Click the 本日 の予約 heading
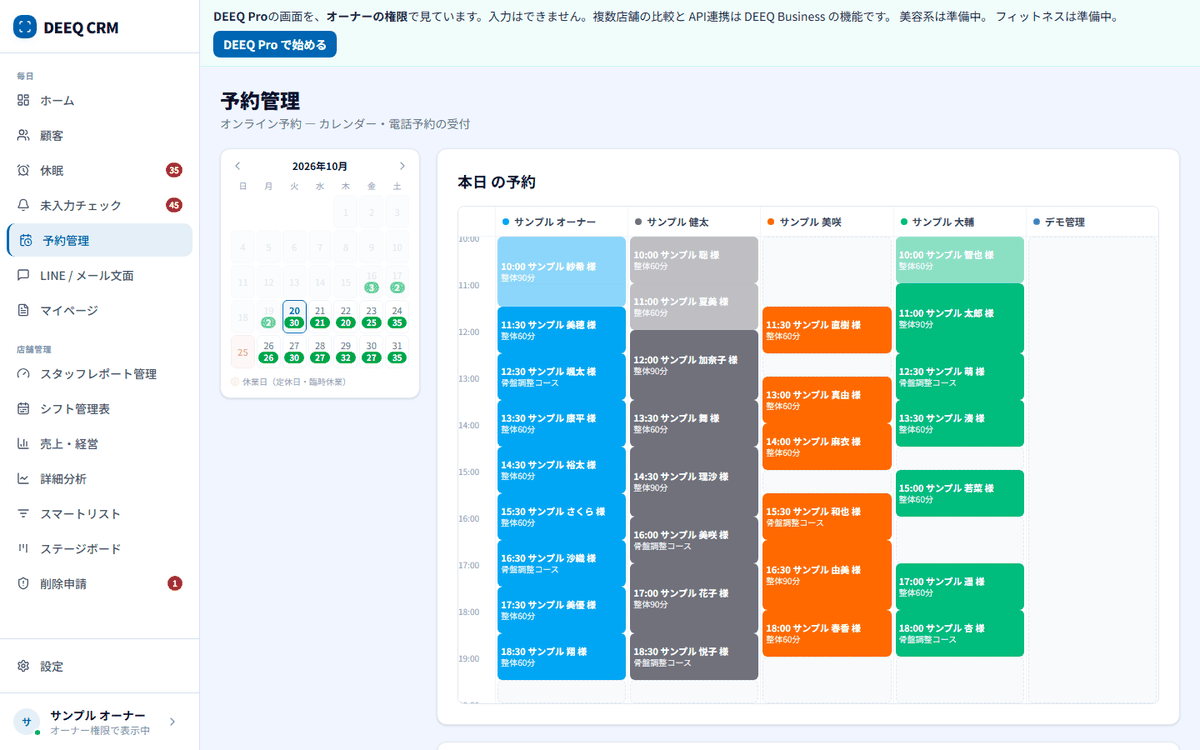This screenshot has width=1200, height=750. (496, 182)
